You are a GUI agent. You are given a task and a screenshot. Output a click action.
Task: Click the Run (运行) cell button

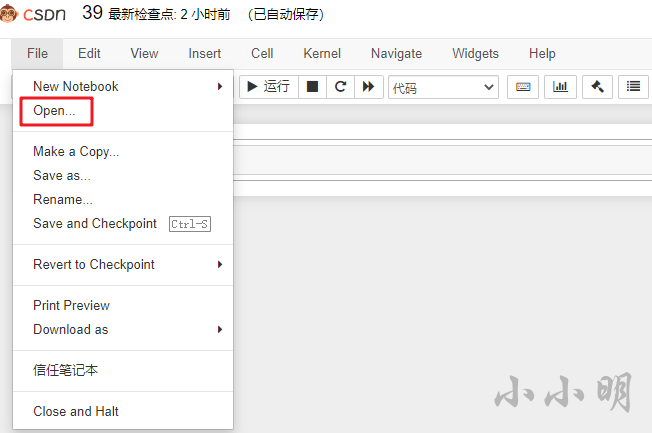click(269, 87)
